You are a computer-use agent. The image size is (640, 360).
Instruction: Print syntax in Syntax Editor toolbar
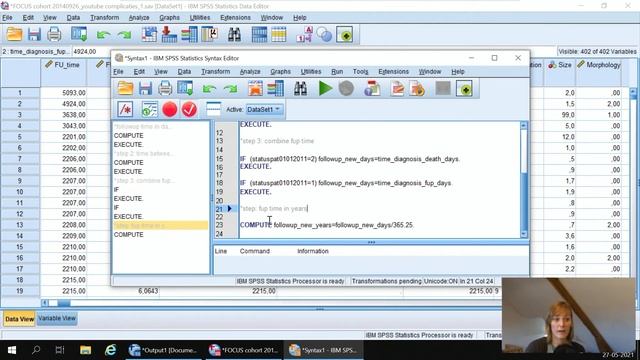coord(165,89)
